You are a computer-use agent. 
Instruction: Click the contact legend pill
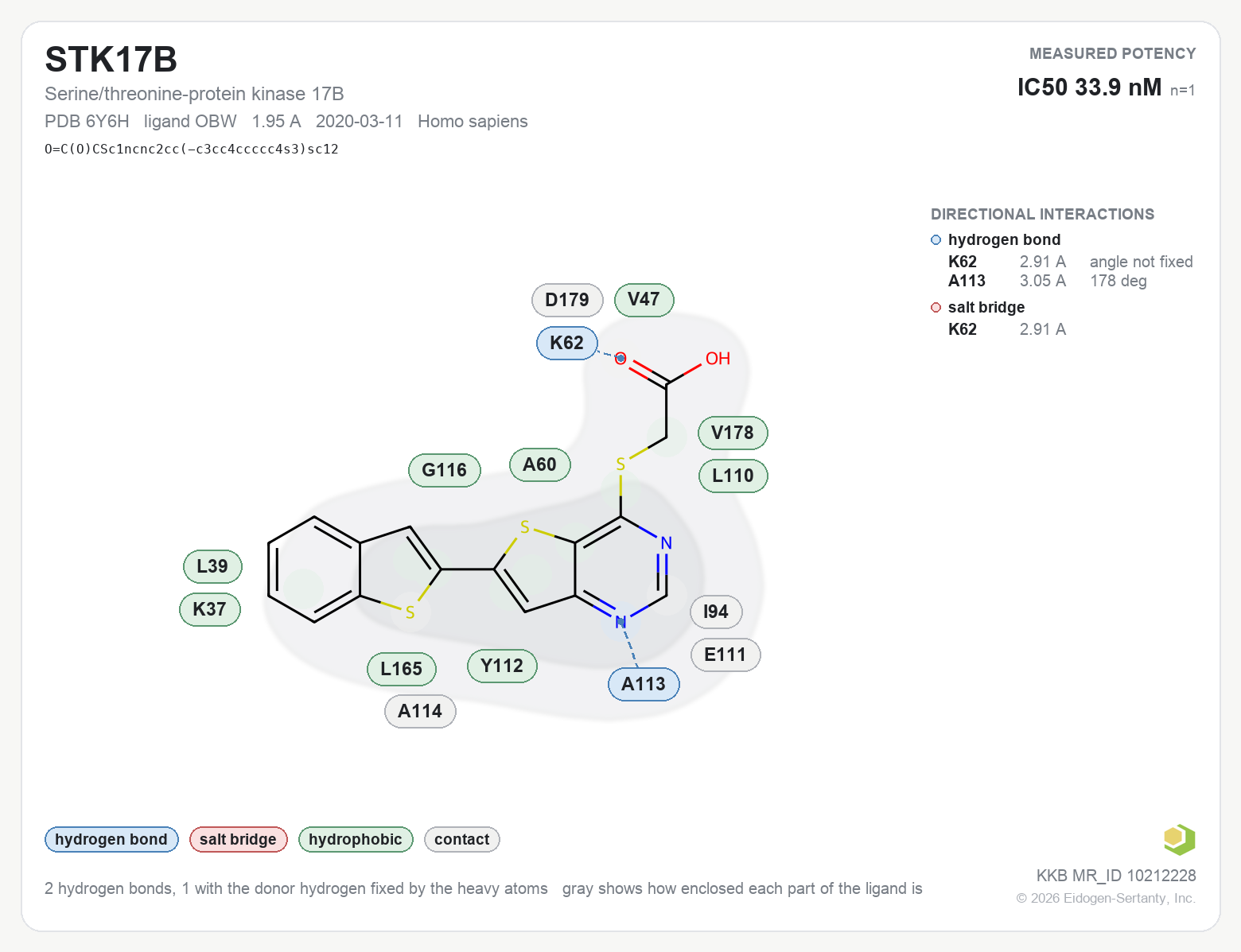tap(462, 839)
